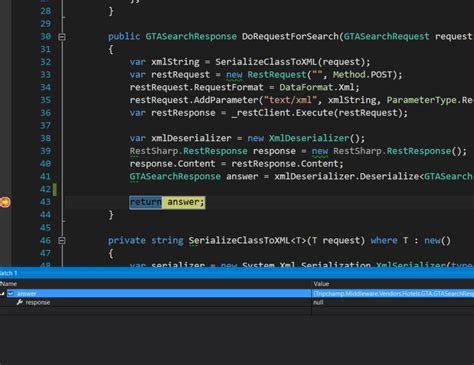Viewport: 474px width, 365px height.
Task: Click ParameterType on line 35
Action: (421, 100)
